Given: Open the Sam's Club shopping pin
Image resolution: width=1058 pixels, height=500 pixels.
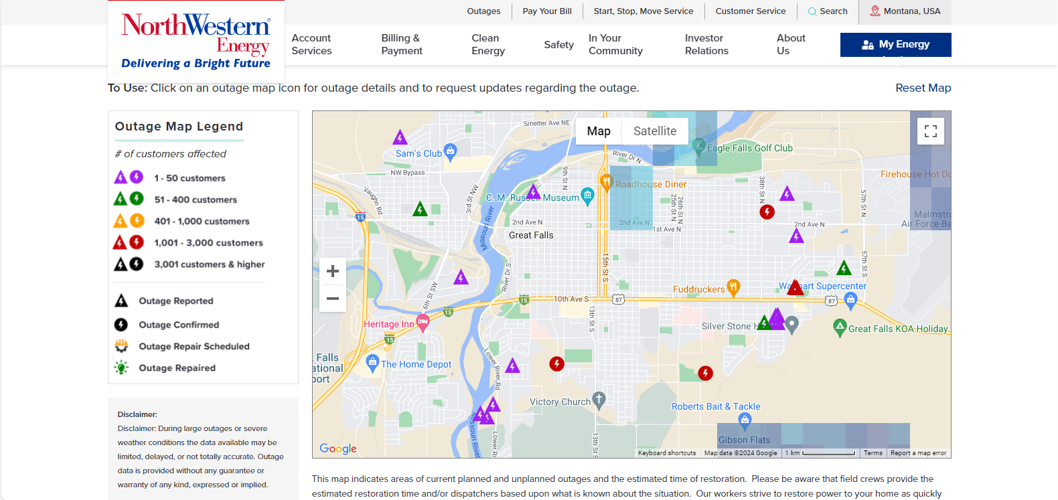Looking at the screenshot, I should pos(451,150).
